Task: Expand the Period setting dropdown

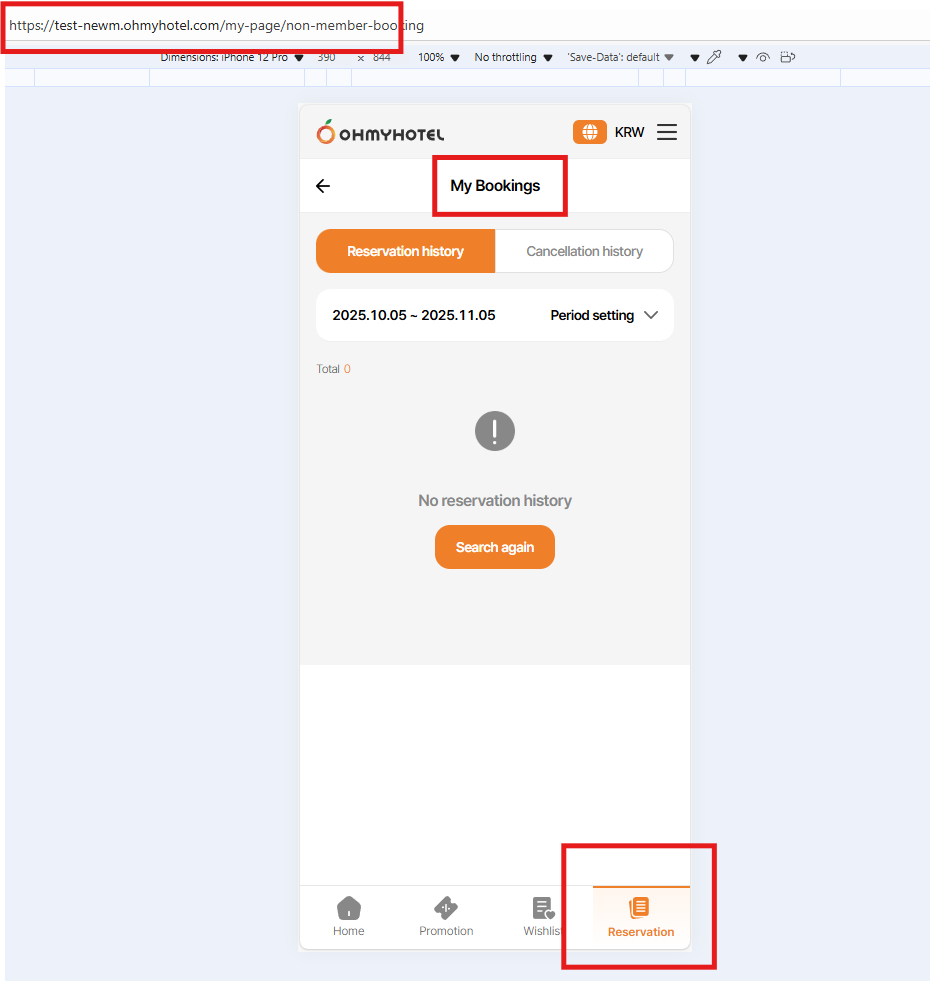Action: tap(604, 315)
